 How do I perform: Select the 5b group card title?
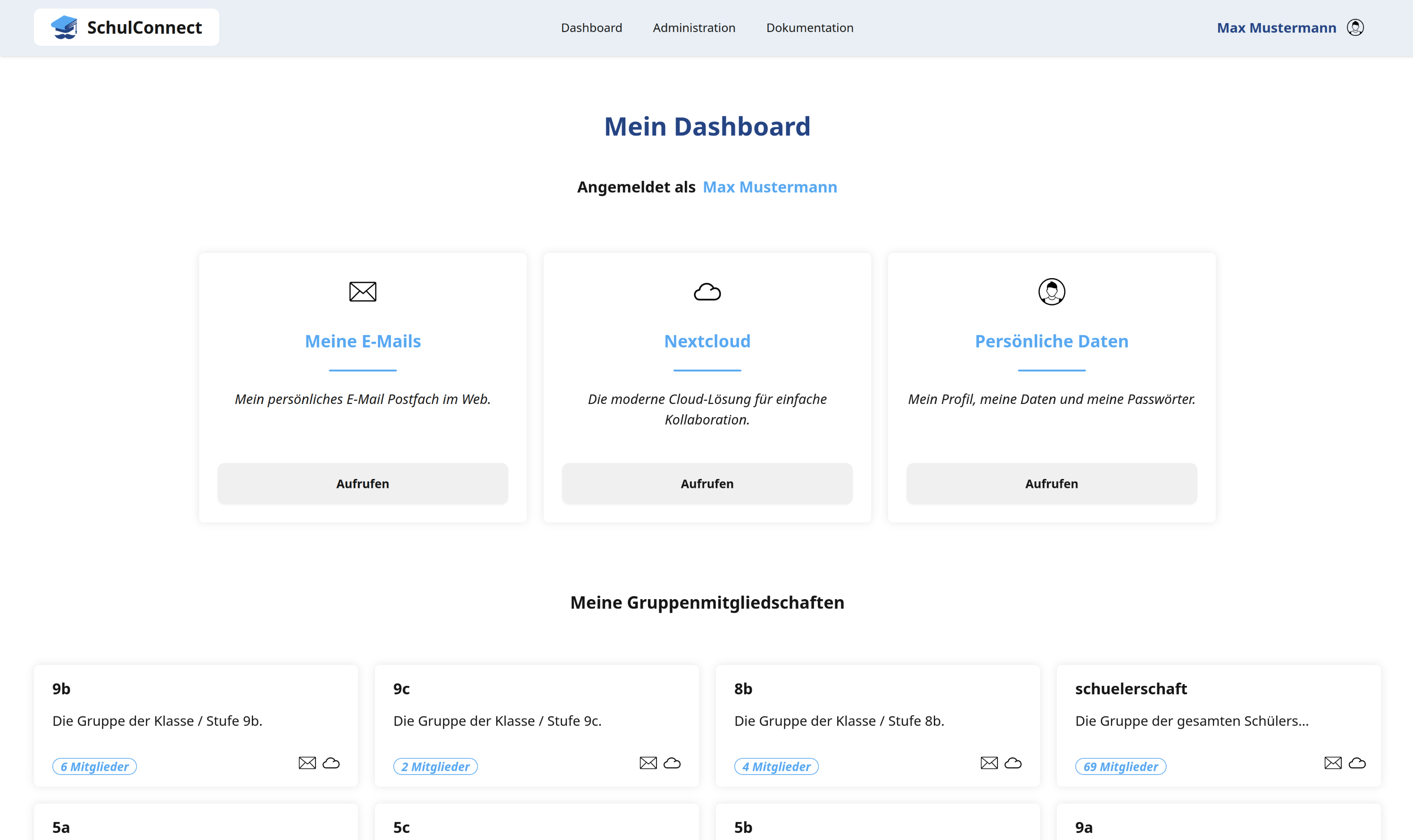(x=743, y=828)
